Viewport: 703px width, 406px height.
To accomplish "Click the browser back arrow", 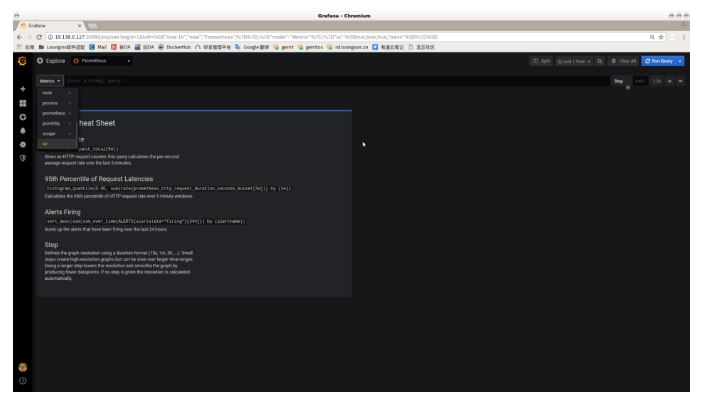I will pyautogui.click(x=19, y=37).
